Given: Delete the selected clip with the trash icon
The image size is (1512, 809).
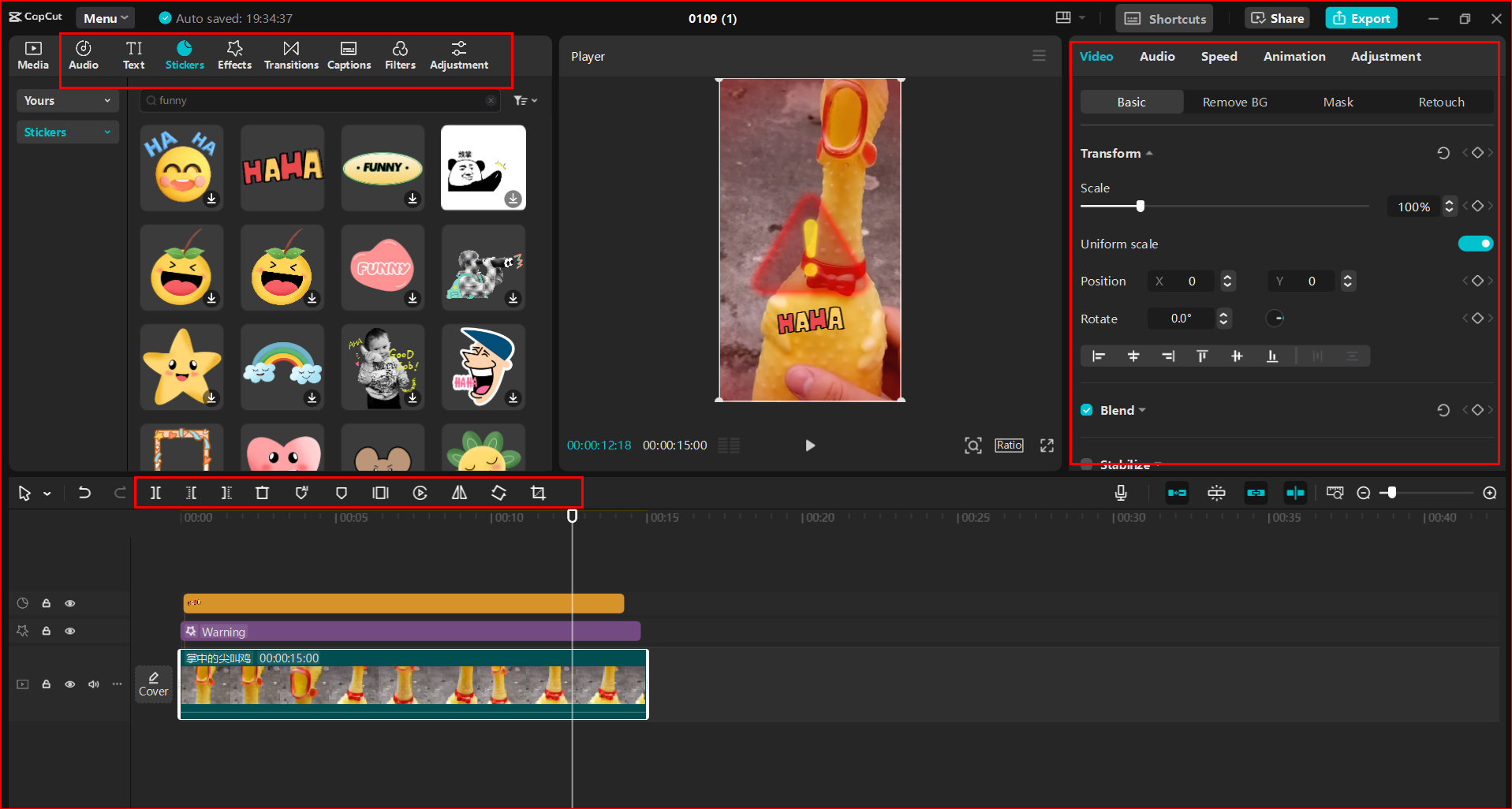Looking at the screenshot, I should coord(262,492).
